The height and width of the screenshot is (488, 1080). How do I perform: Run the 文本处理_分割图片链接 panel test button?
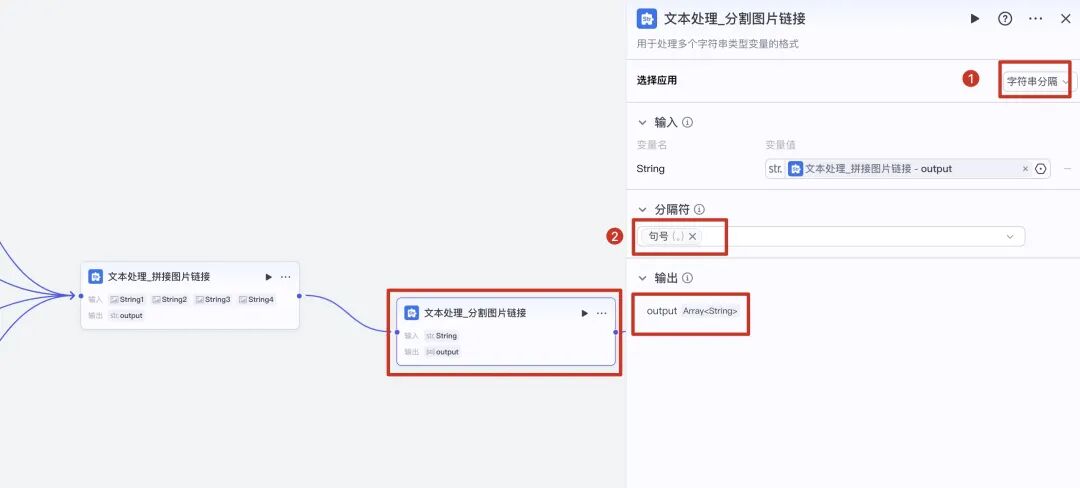point(975,19)
